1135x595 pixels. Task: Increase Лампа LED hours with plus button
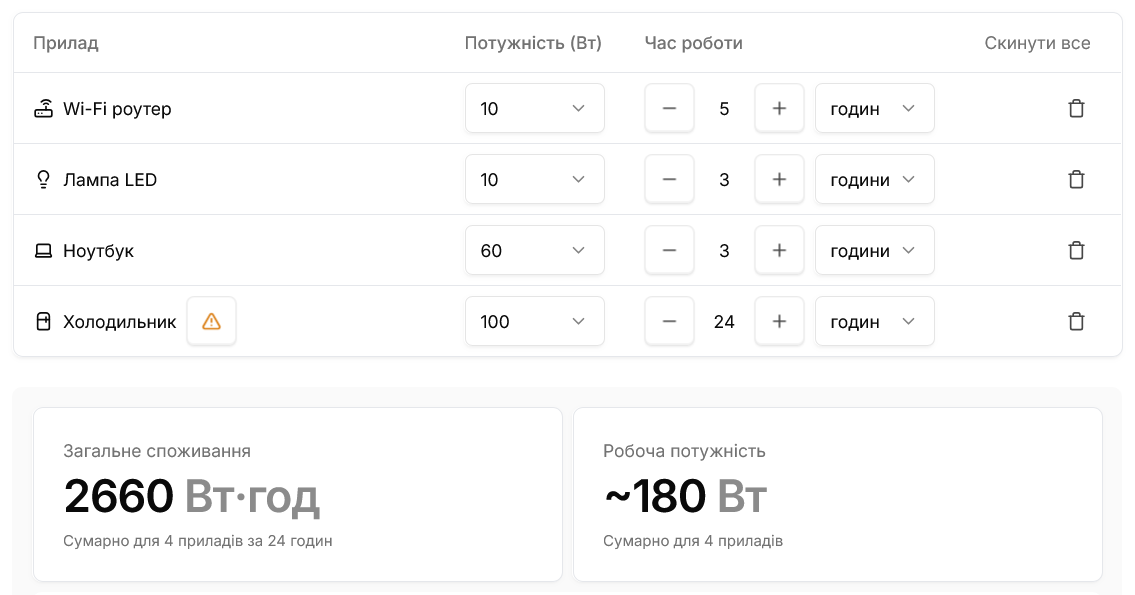[779, 179]
